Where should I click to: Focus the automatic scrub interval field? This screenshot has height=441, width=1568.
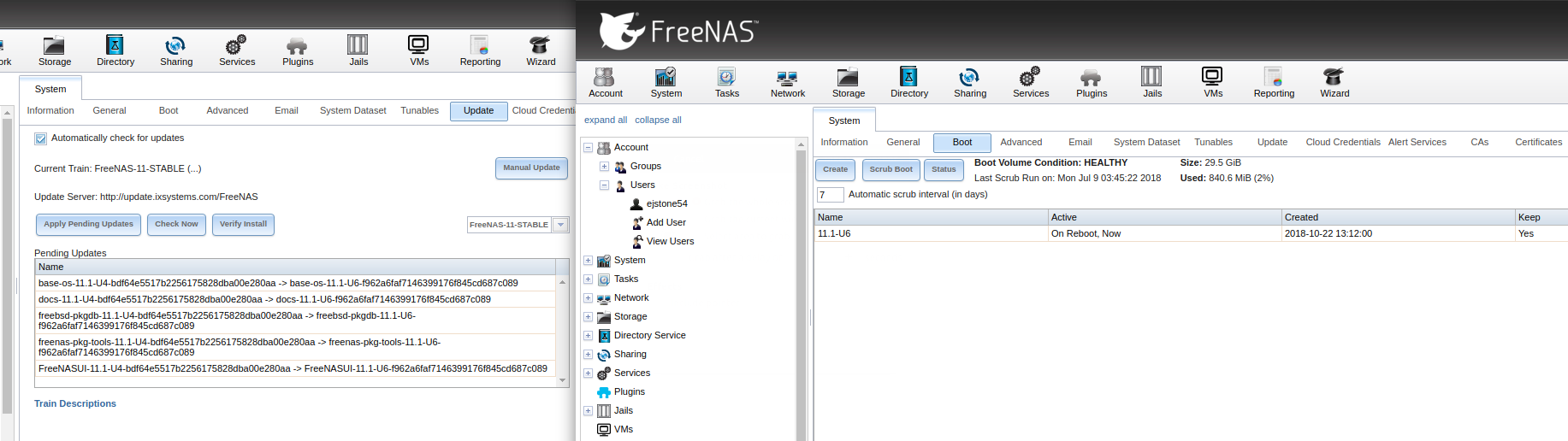(x=830, y=195)
